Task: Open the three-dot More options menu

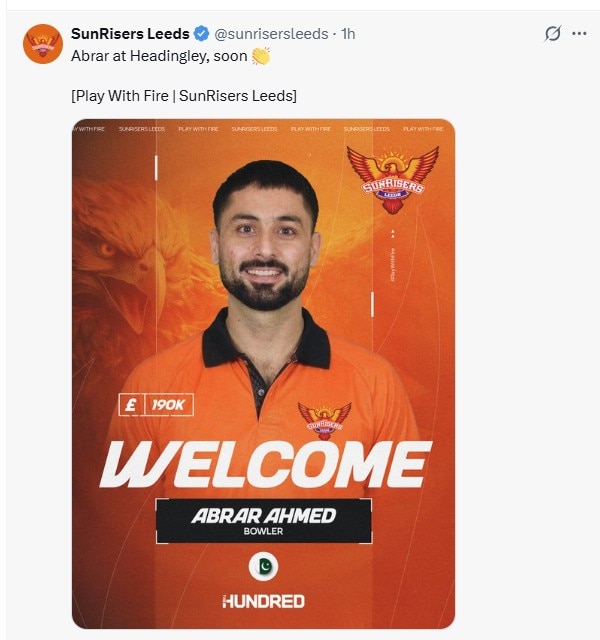Action: coord(579,33)
